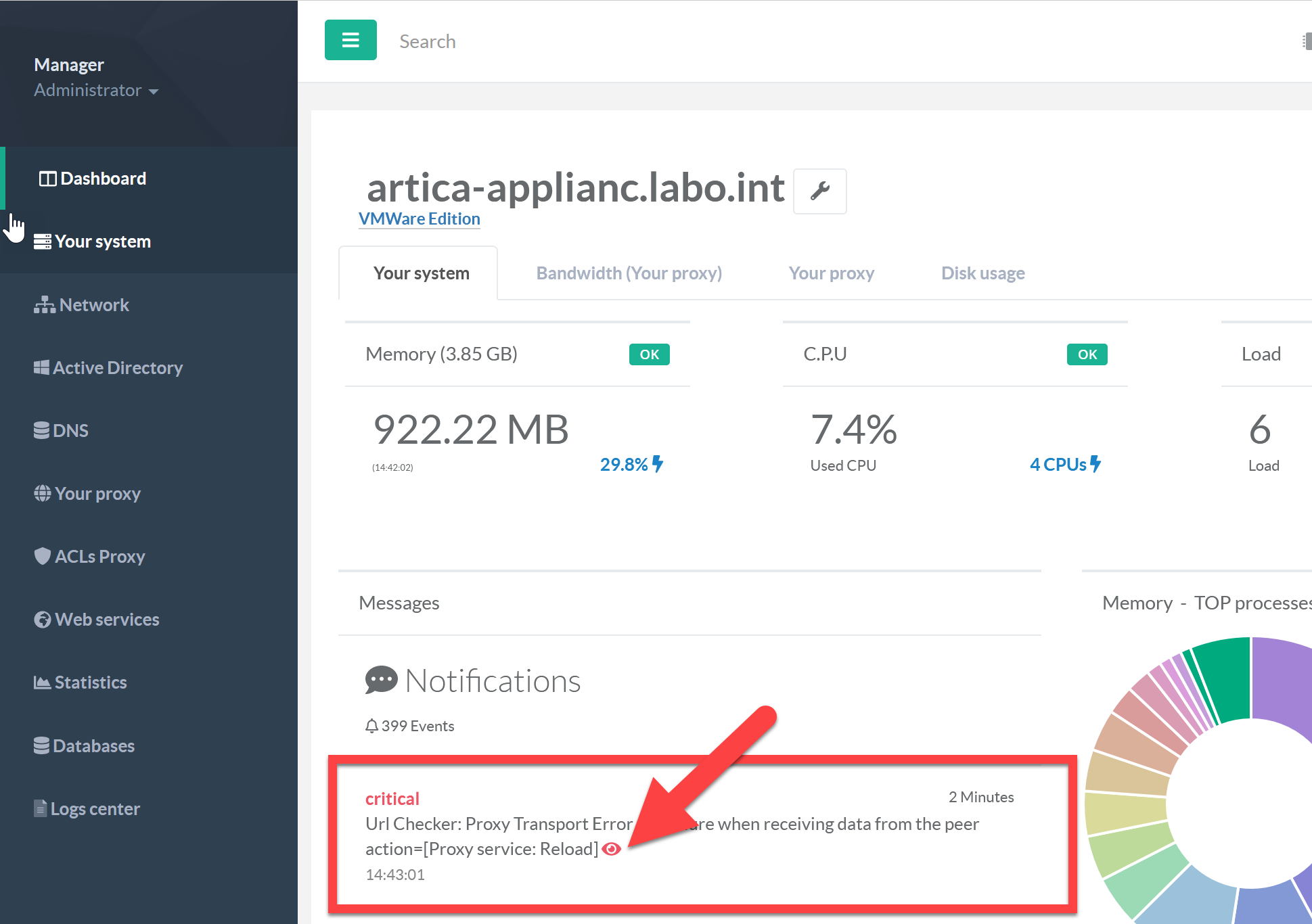
Task: Select the Your proxy tab
Action: [831, 273]
